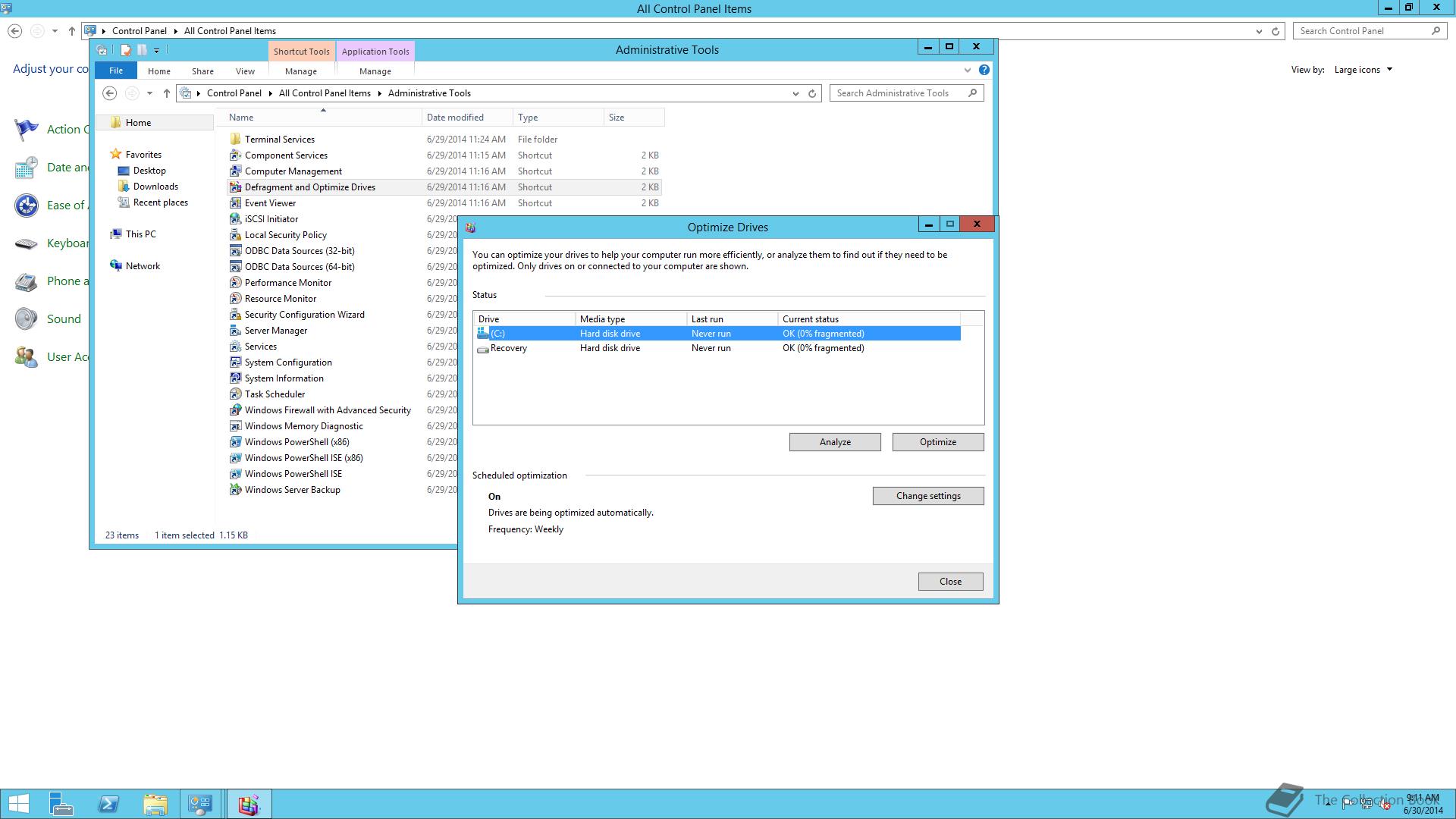The height and width of the screenshot is (819, 1456).
Task: Open the Sound link in Control Panel
Action: [64, 319]
